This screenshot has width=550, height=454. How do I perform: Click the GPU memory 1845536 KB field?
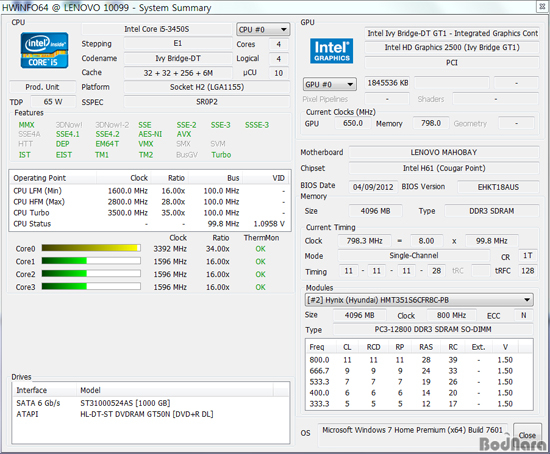coord(388,83)
